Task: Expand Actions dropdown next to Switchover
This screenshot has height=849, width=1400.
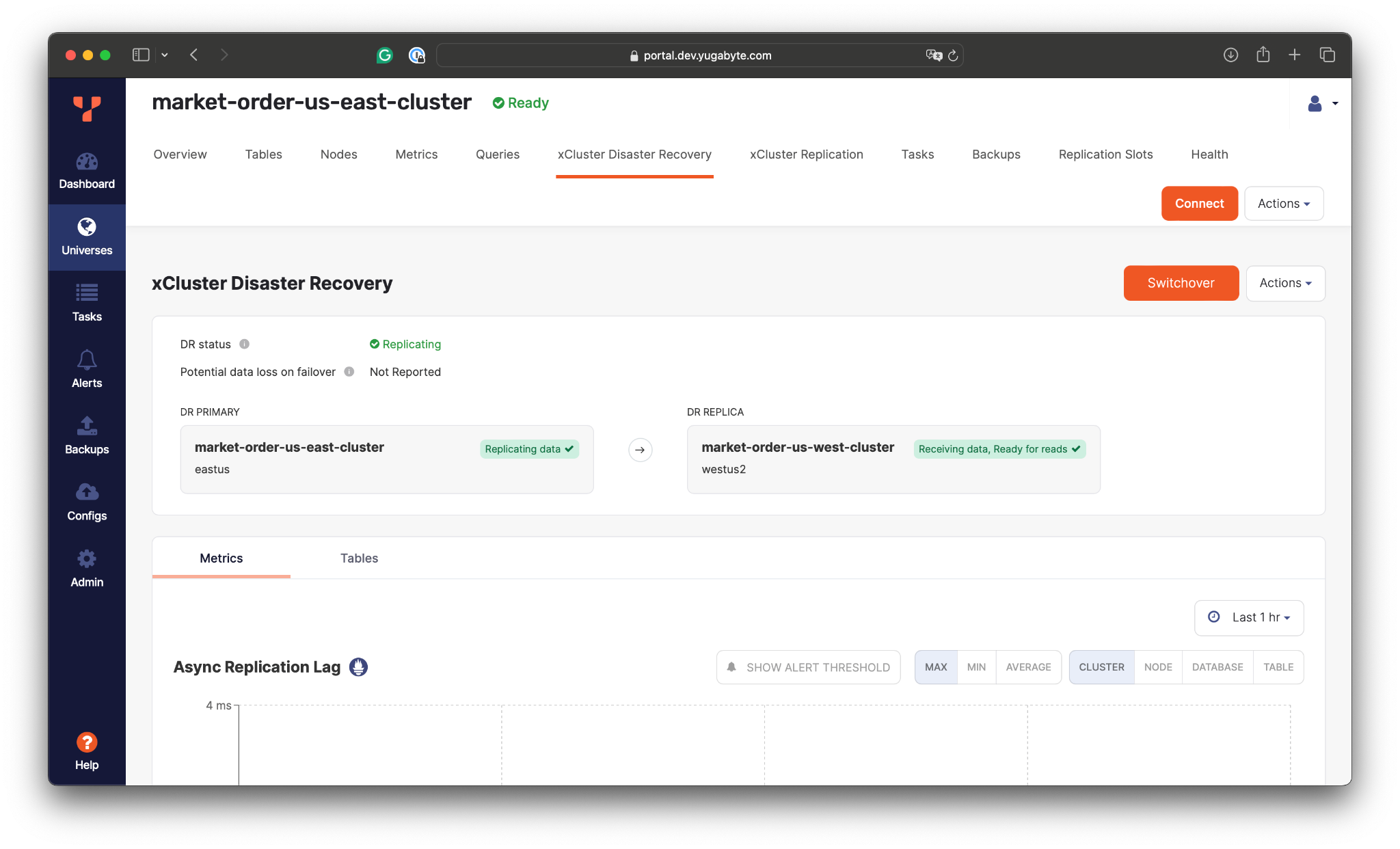Action: point(1285,283)
